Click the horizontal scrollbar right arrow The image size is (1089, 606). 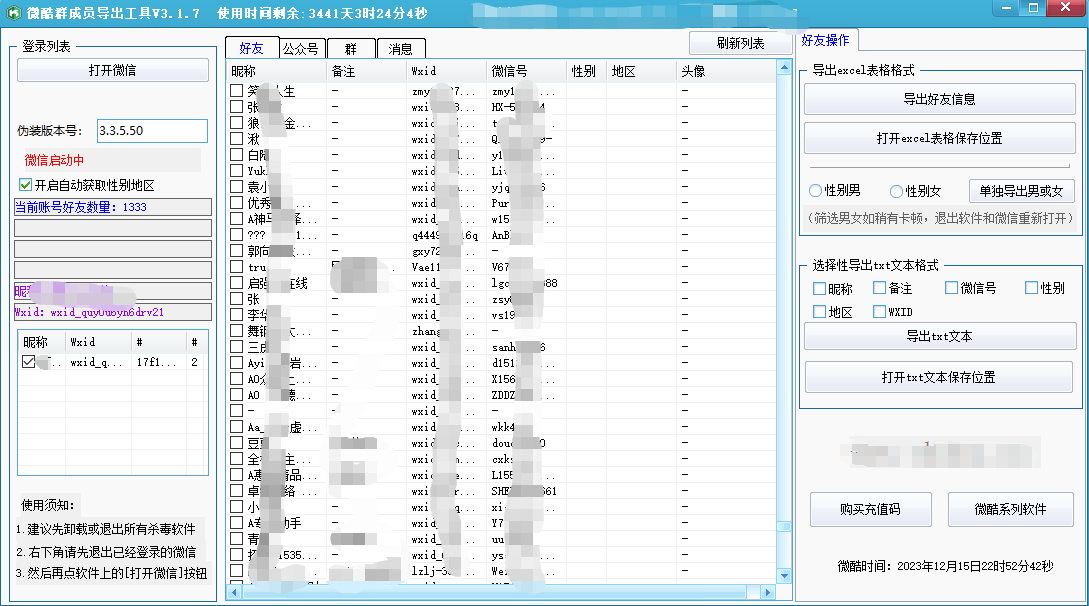(767, 592)
